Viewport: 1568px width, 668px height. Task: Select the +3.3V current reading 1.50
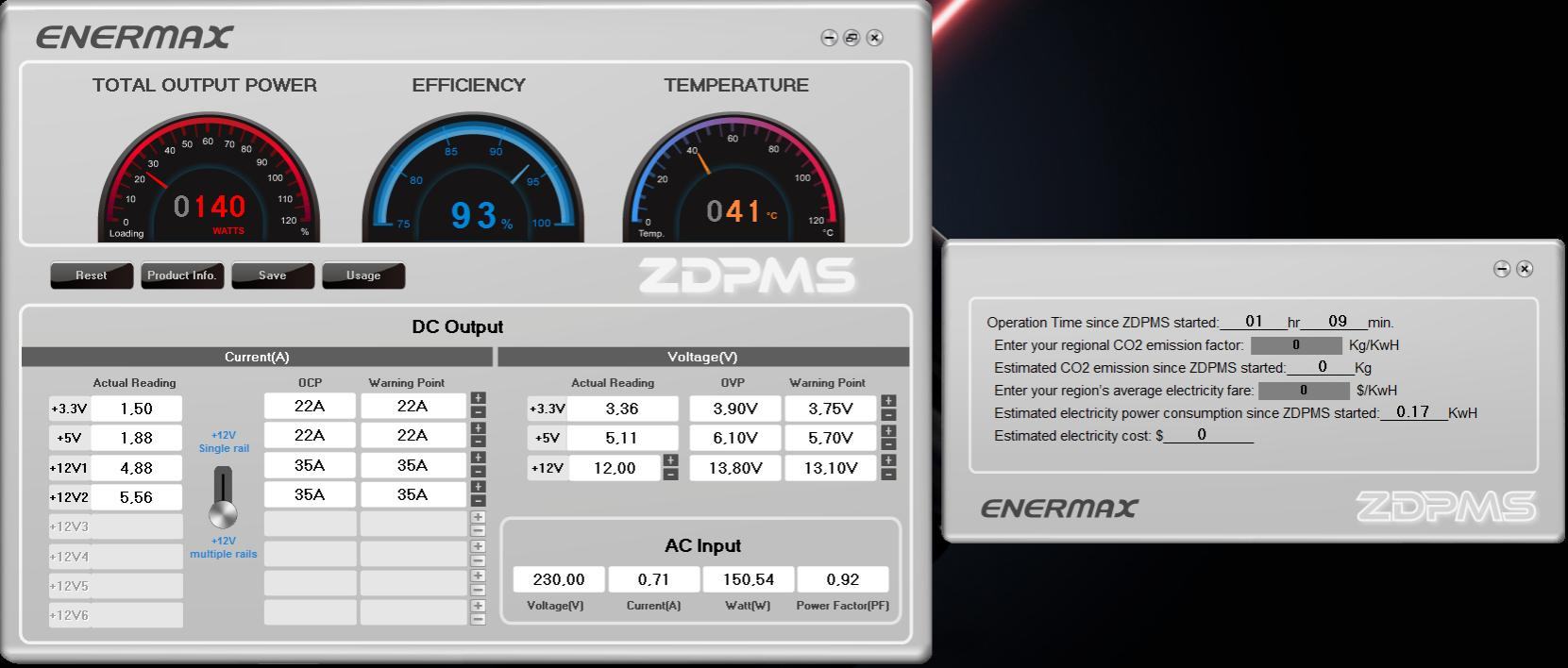[x=136, y=409]
